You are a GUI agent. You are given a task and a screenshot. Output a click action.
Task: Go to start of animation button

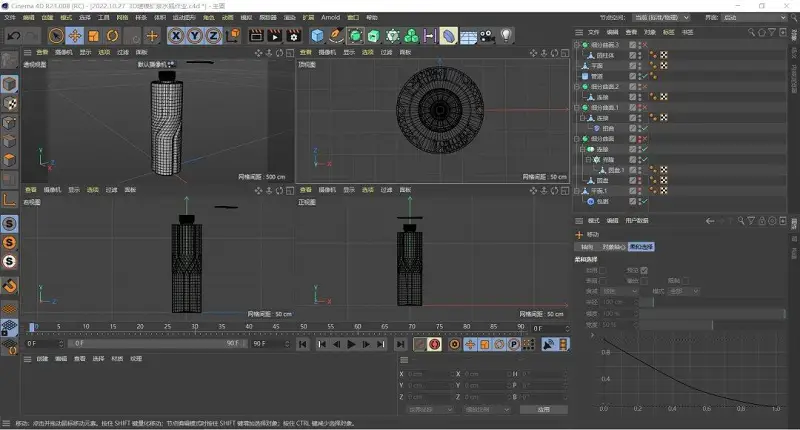point(303,344)
